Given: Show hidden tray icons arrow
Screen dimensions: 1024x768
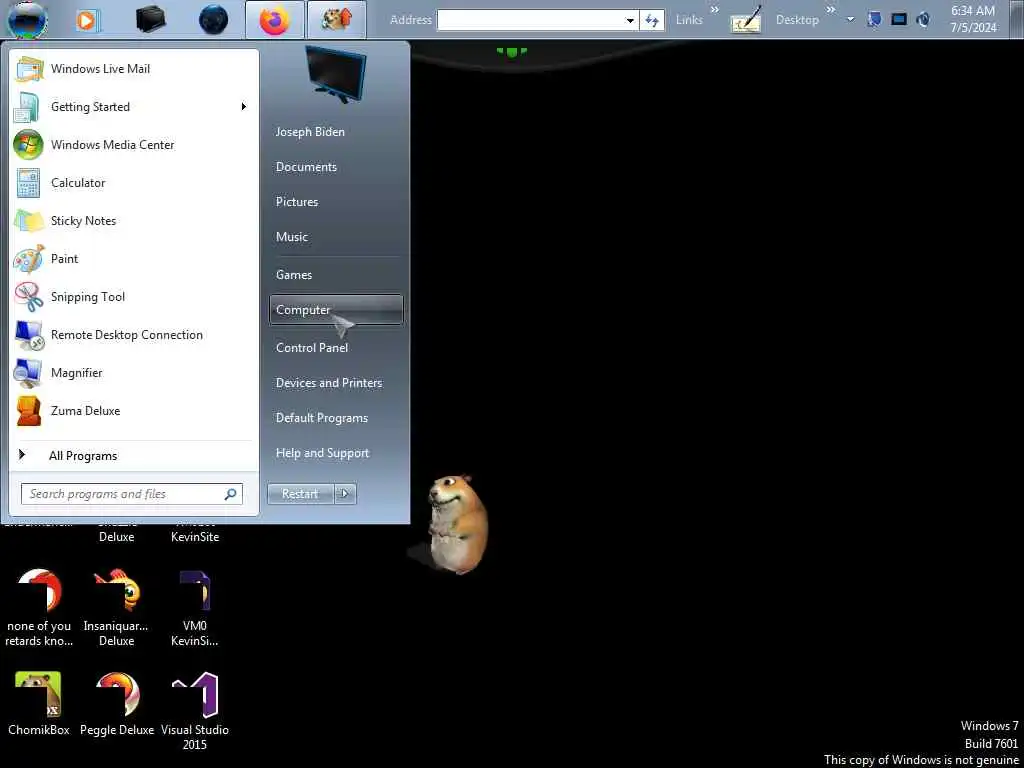Looking at the screenshot, I should 850,20.
